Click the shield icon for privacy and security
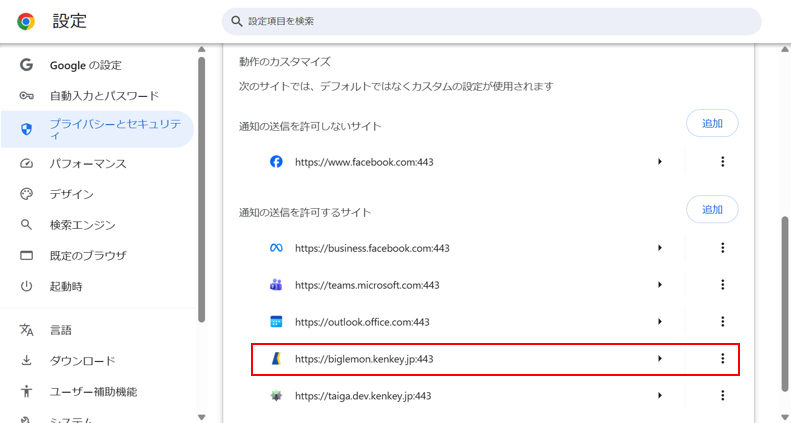The height and width of the screenshot is (423, 791). pyautogui.click(x=26, y=130)
